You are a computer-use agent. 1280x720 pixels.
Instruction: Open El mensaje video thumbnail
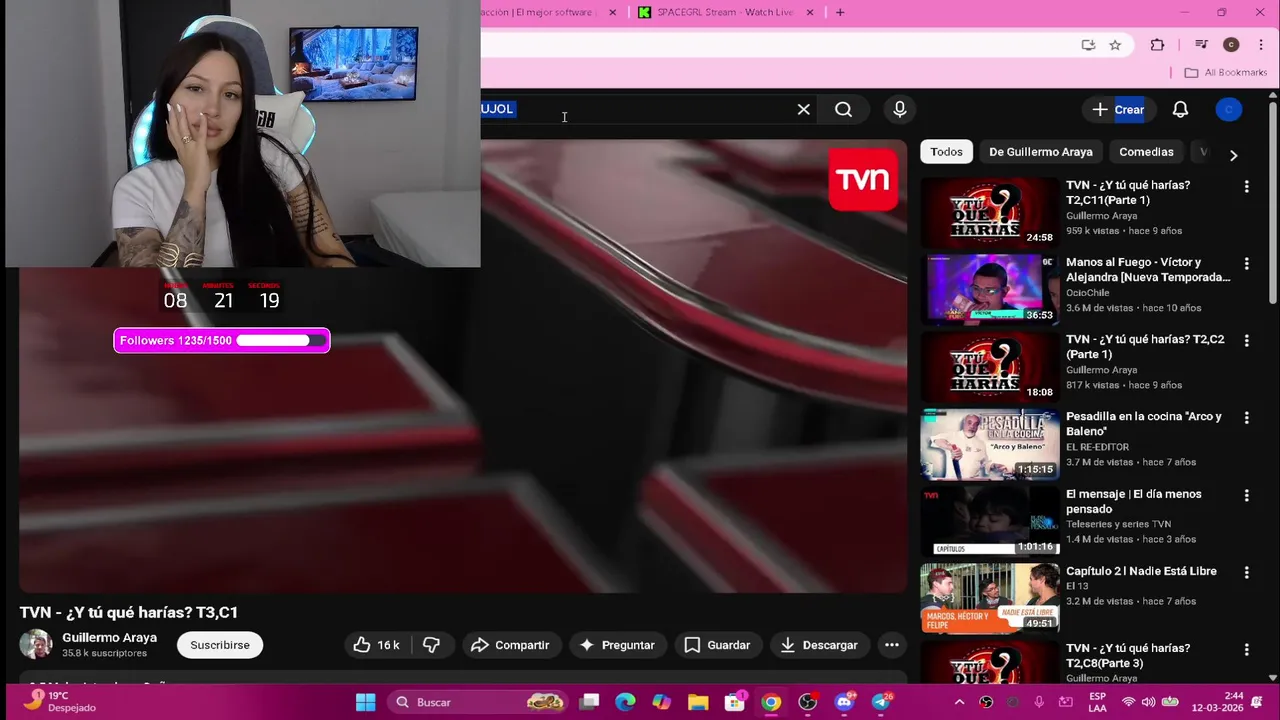point(989,521)
